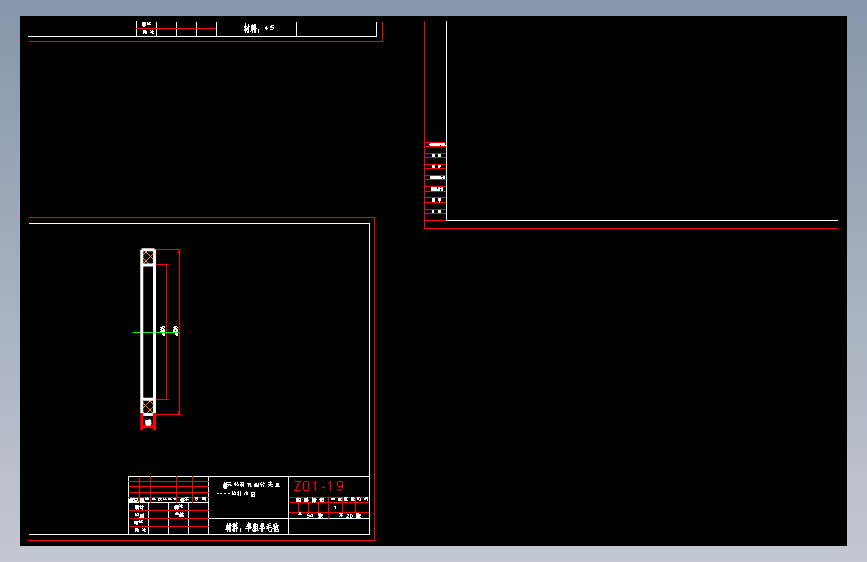Pick the lower hatched ring cross-section
This screenshot has height=562, width=867.
pos(148,407)
